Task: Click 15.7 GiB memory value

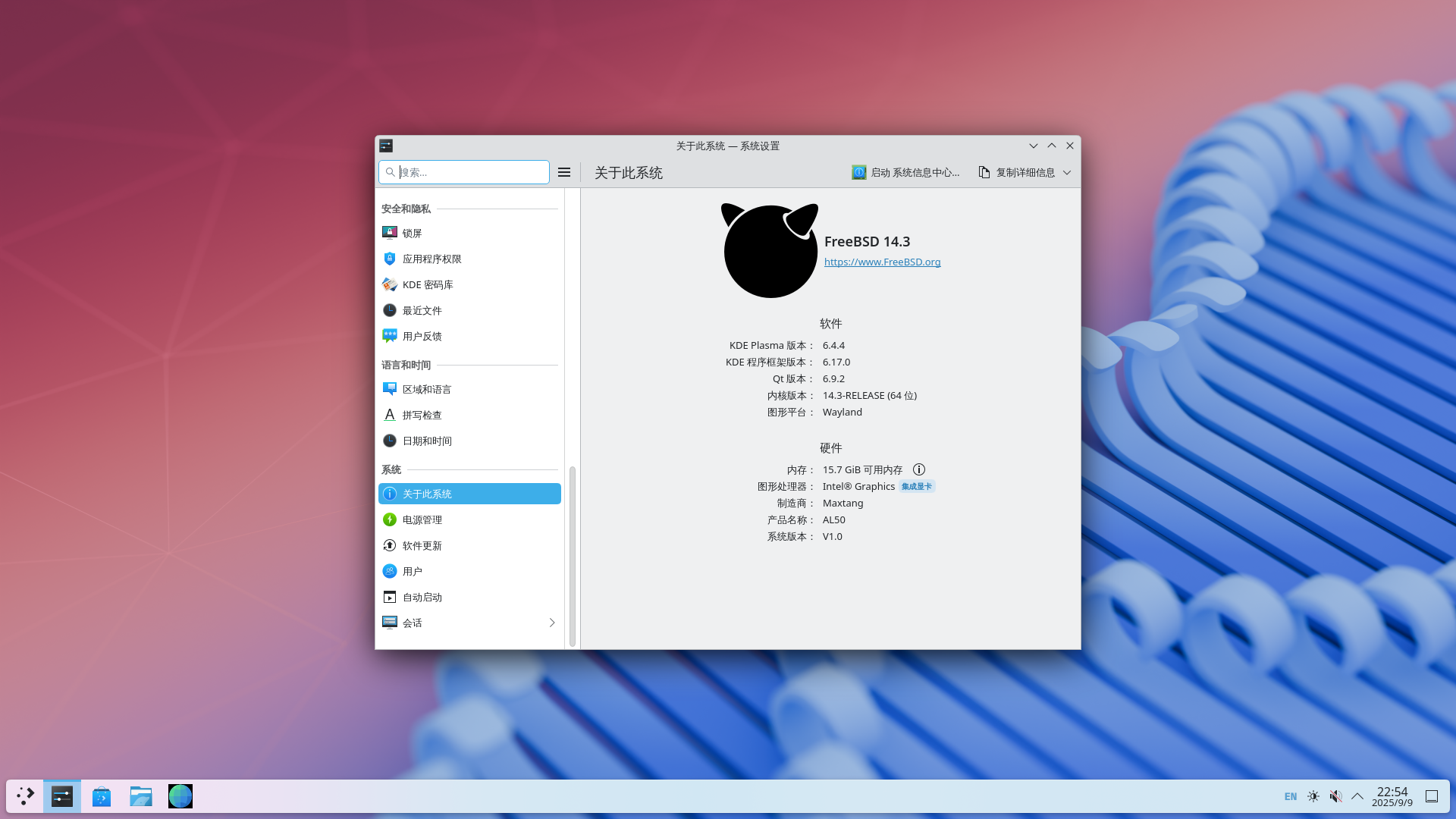Action: (x=863, y=469)
